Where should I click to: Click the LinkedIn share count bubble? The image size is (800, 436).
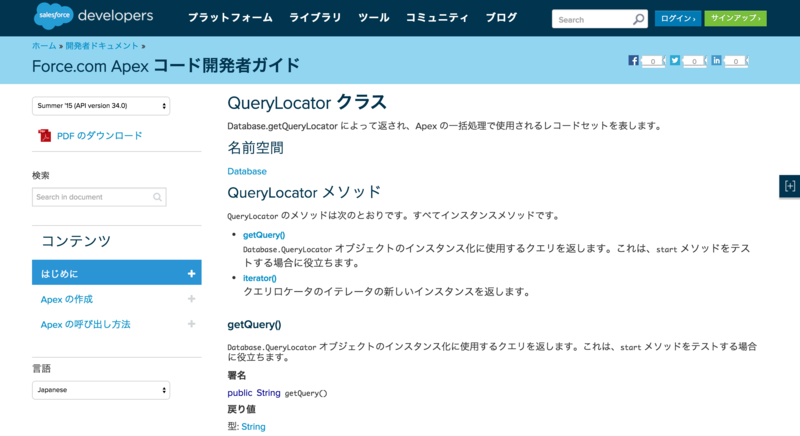[736, 61]
